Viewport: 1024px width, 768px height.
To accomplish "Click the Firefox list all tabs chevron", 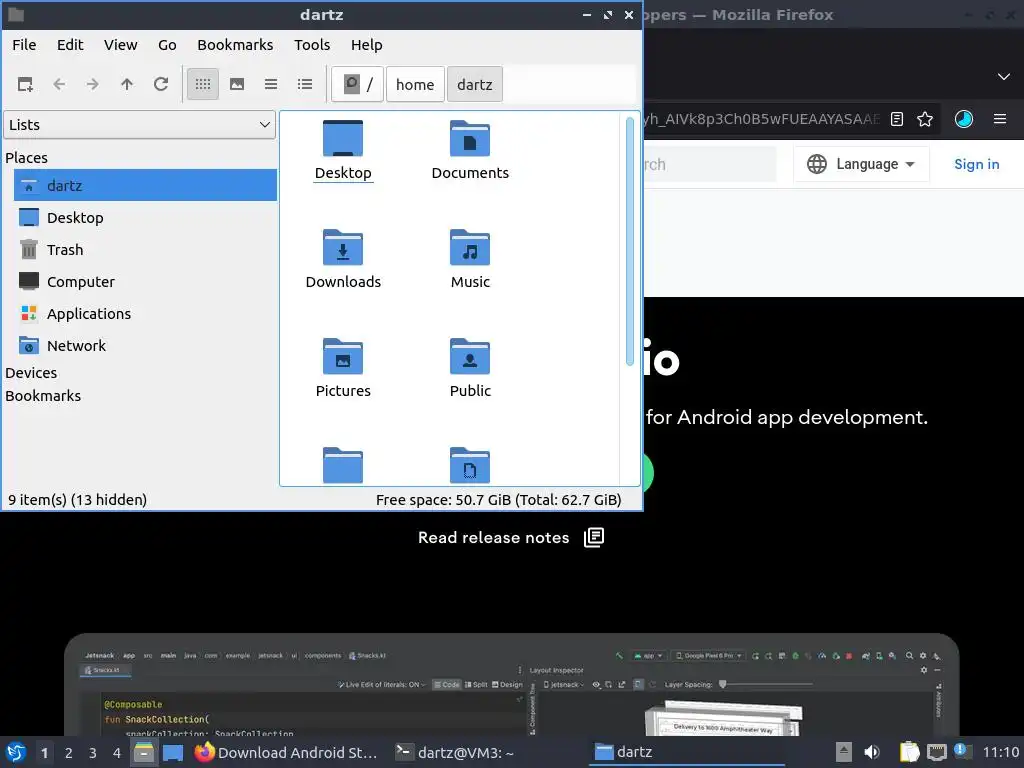I will coord(1004,76).
